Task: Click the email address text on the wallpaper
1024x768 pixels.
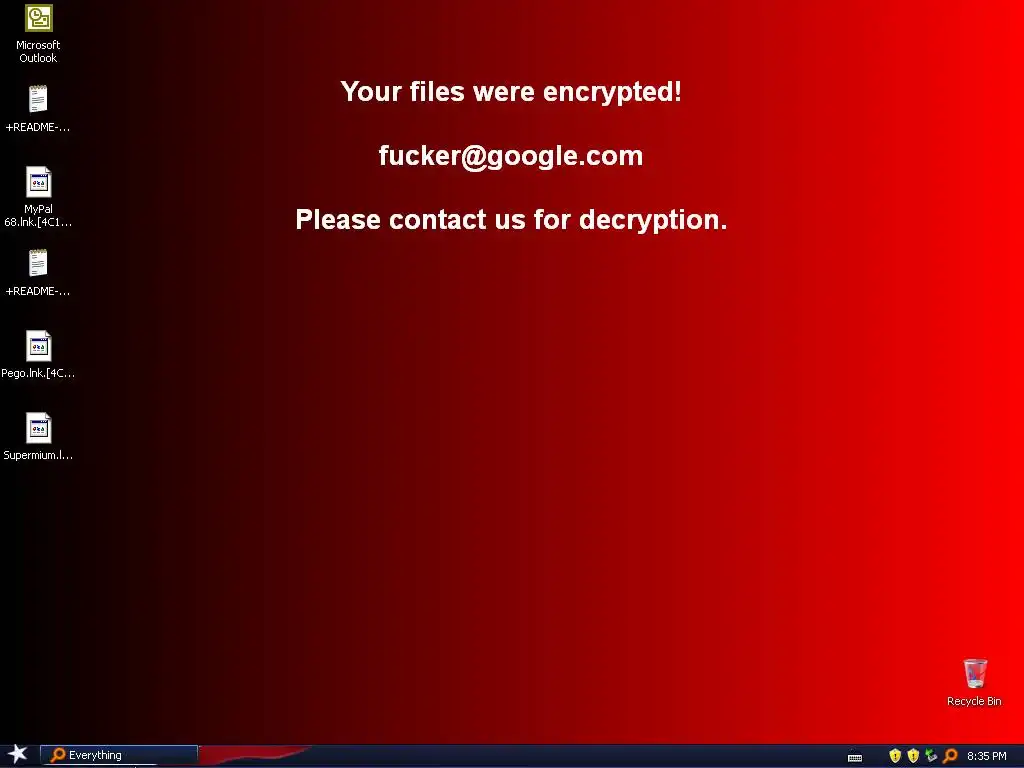Action: [x=511, y=156]
